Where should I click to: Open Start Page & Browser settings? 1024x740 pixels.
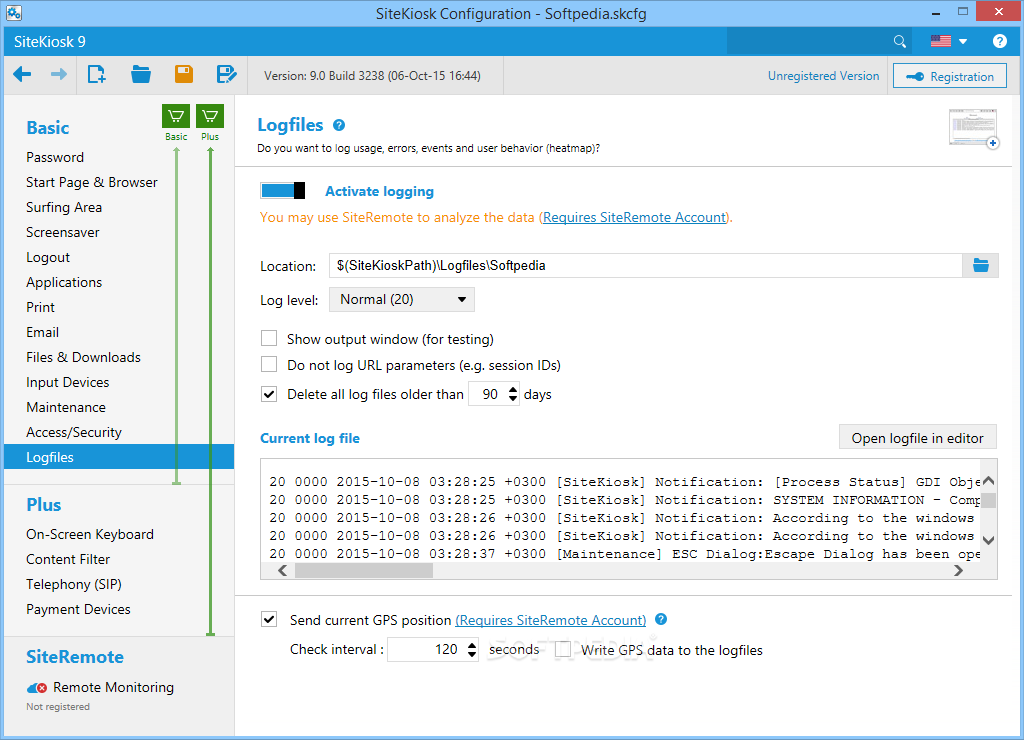(x=91, y=182)
